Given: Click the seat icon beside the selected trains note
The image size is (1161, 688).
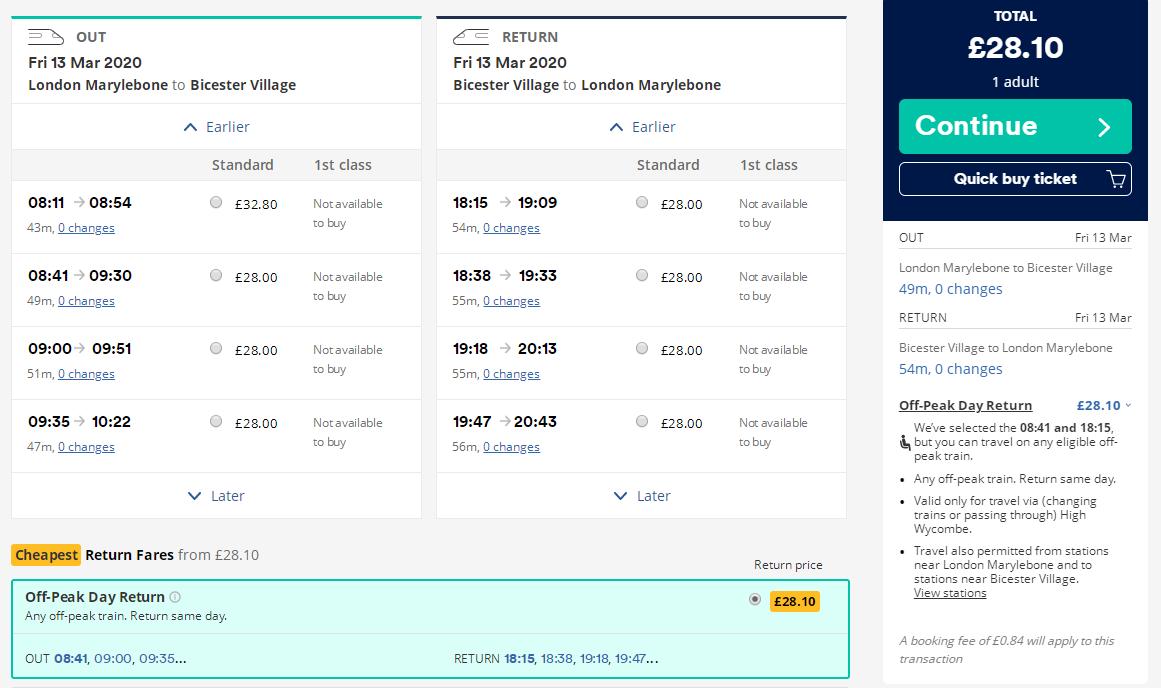Looking at the screenshot, I should (905, 442).
